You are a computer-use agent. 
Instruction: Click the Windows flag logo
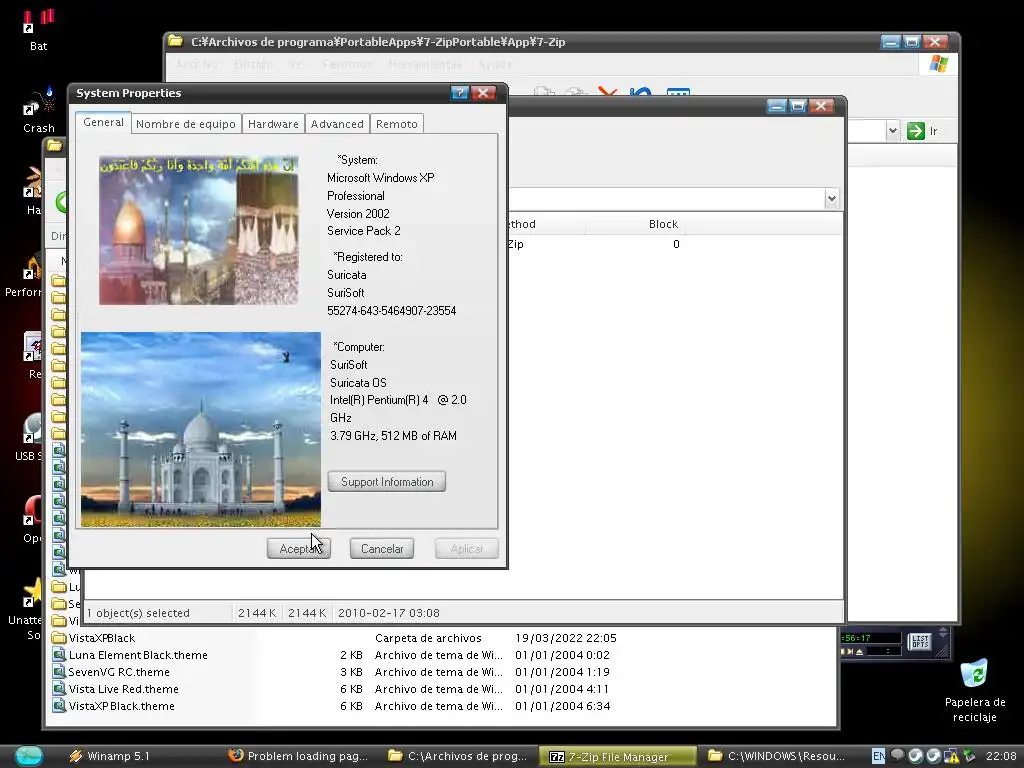pyautogui.click(x=938, y=64)
